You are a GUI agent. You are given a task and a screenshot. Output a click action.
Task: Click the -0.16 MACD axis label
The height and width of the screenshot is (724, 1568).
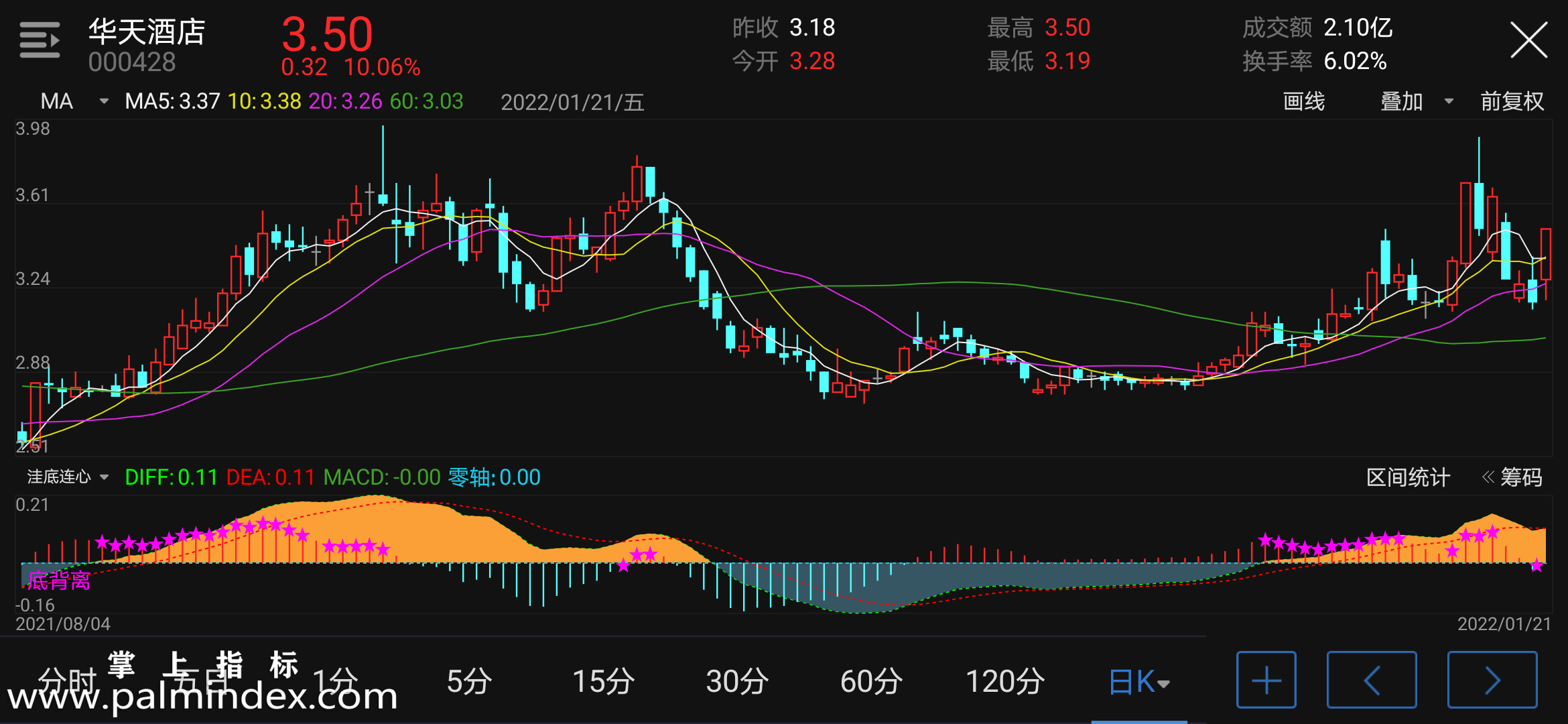tap(35, 605)
